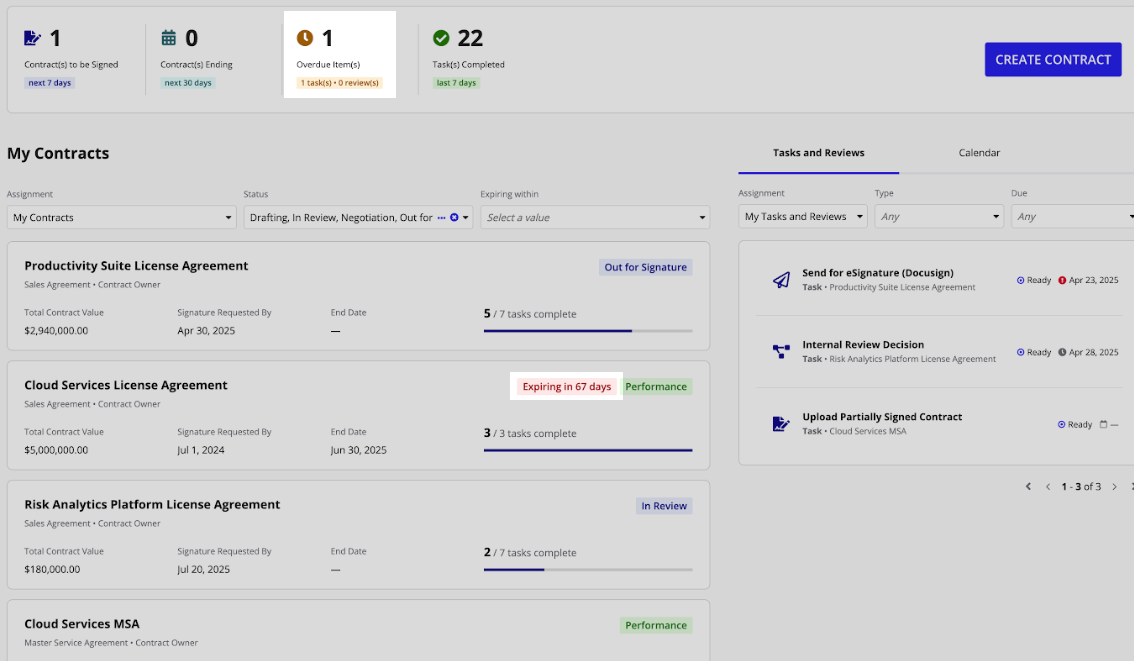Click the $5,000,000.00 contract value

tap(56, 450)
